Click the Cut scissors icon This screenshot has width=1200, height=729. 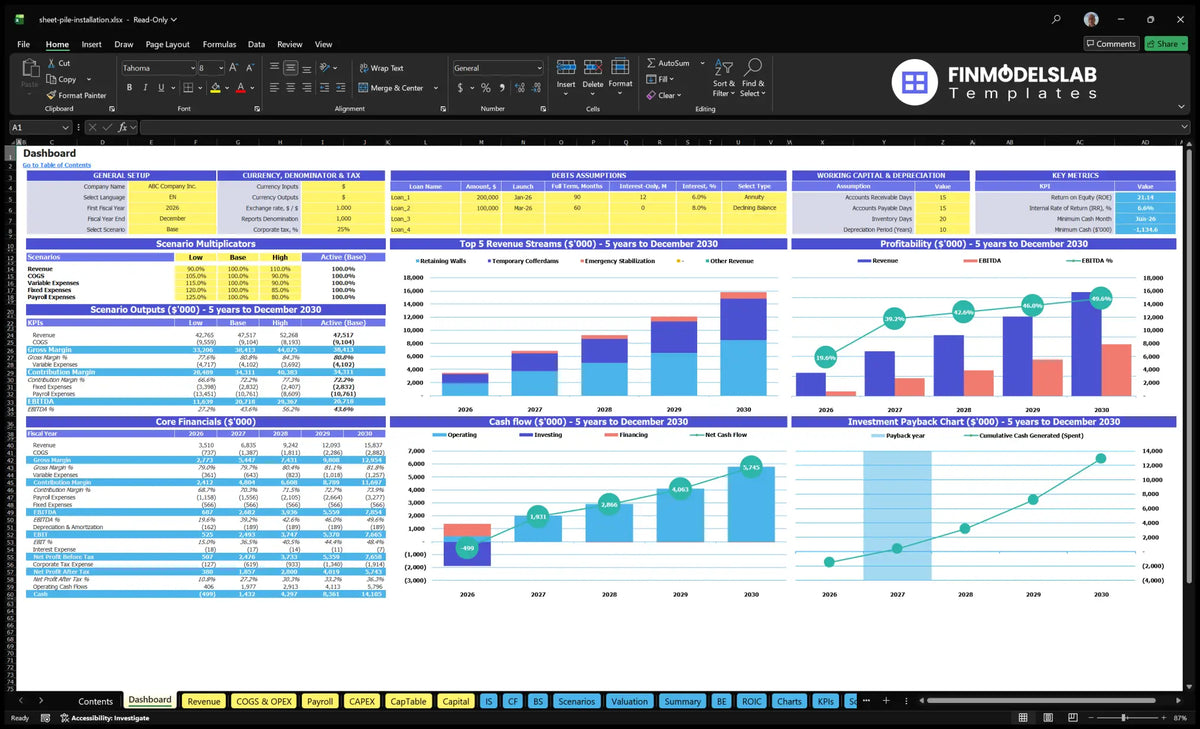coord(50,63)
